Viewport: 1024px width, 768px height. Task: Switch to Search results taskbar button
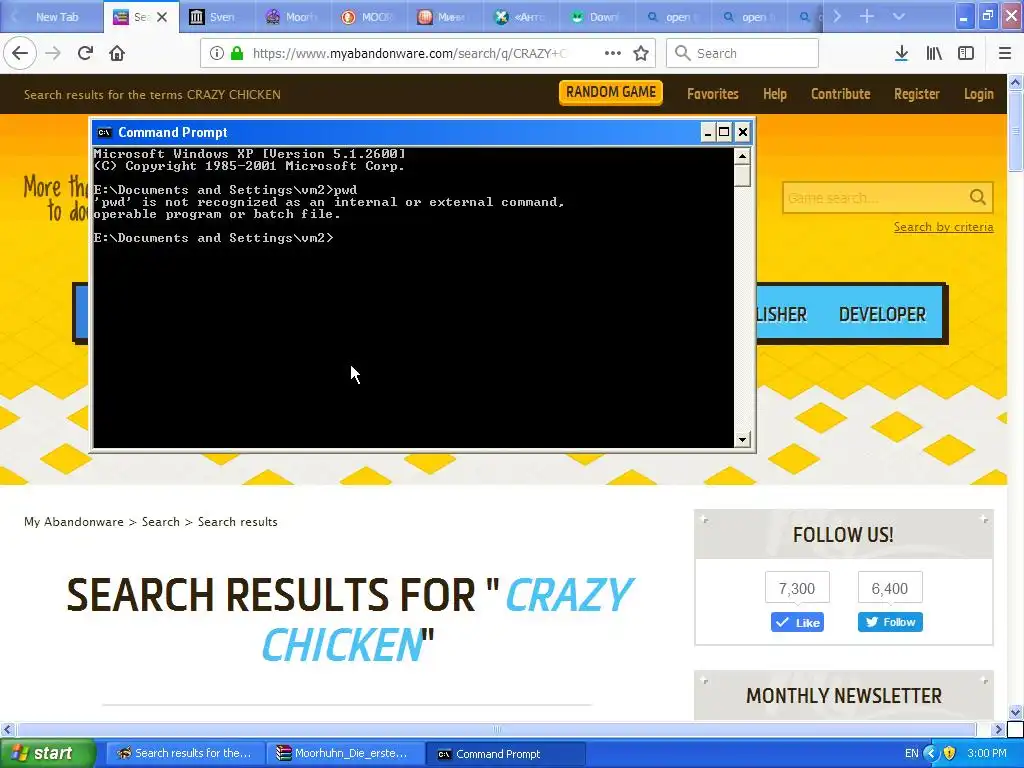click(x=184, y=753)
